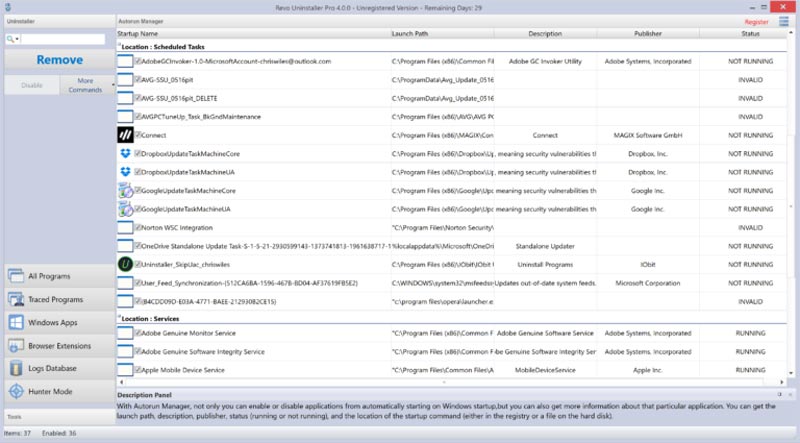This screenshot has width=800, height=443.
Task: Uncheck the Adobe Genuine Software Integrity Service checkbox
Action: (138, 351)
